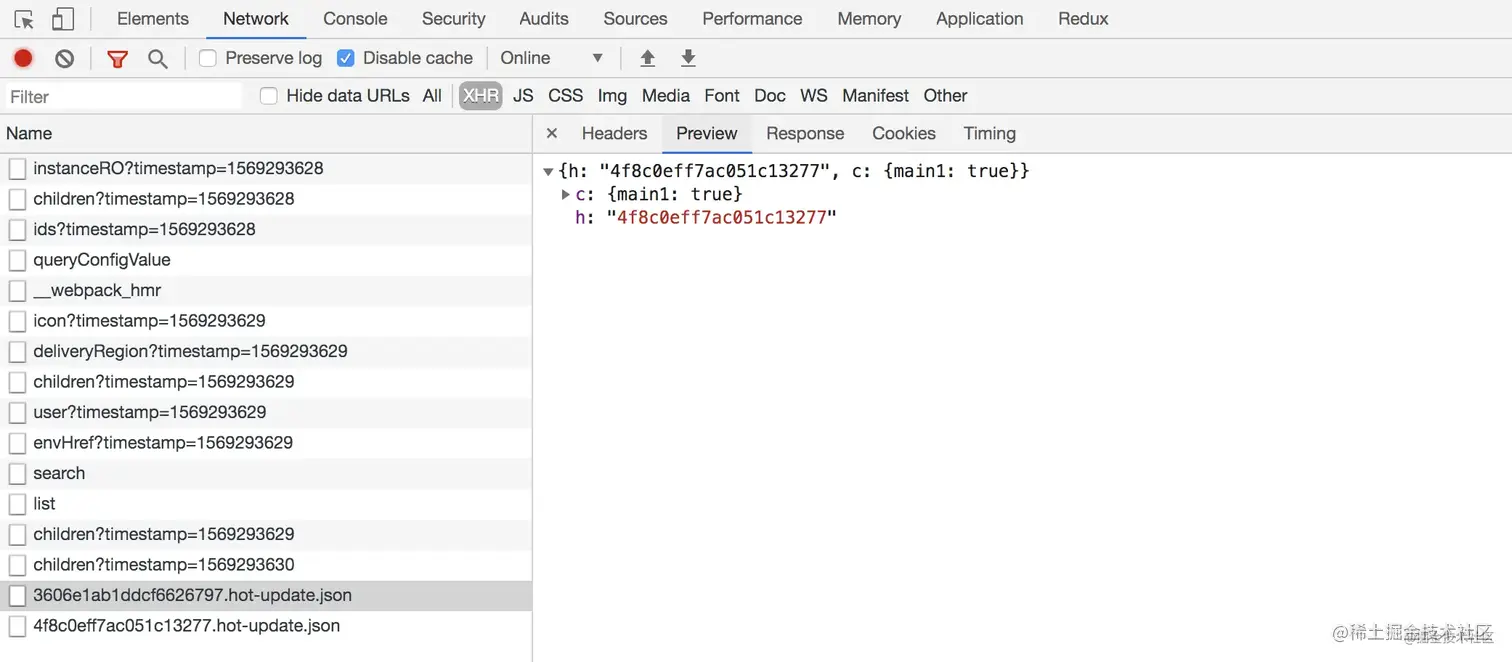Open the Online throttling dropdown
The width and height of the screenshot is (1512, 662).
tap(552, 58)
